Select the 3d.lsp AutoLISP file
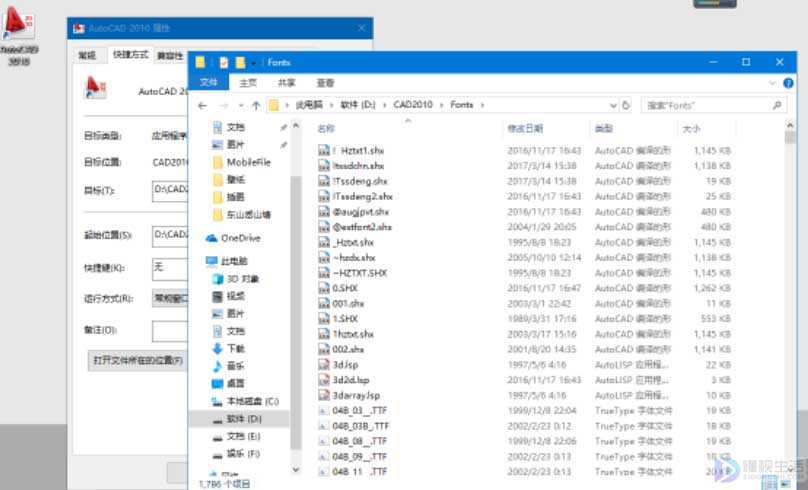This screenshot has height=490, width=808. [345, 365]
